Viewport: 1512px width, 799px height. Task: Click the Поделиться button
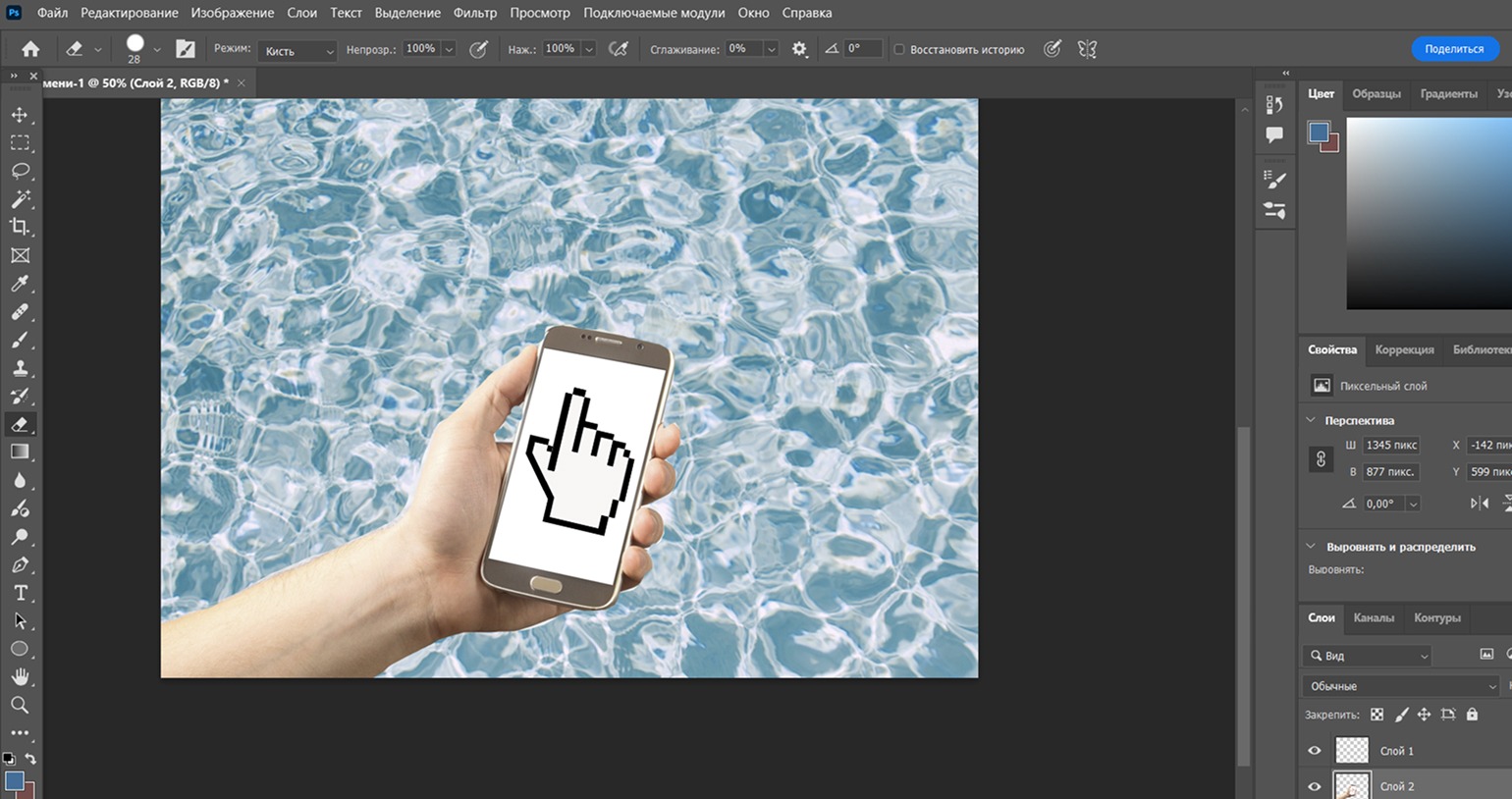click(1454, 49)
